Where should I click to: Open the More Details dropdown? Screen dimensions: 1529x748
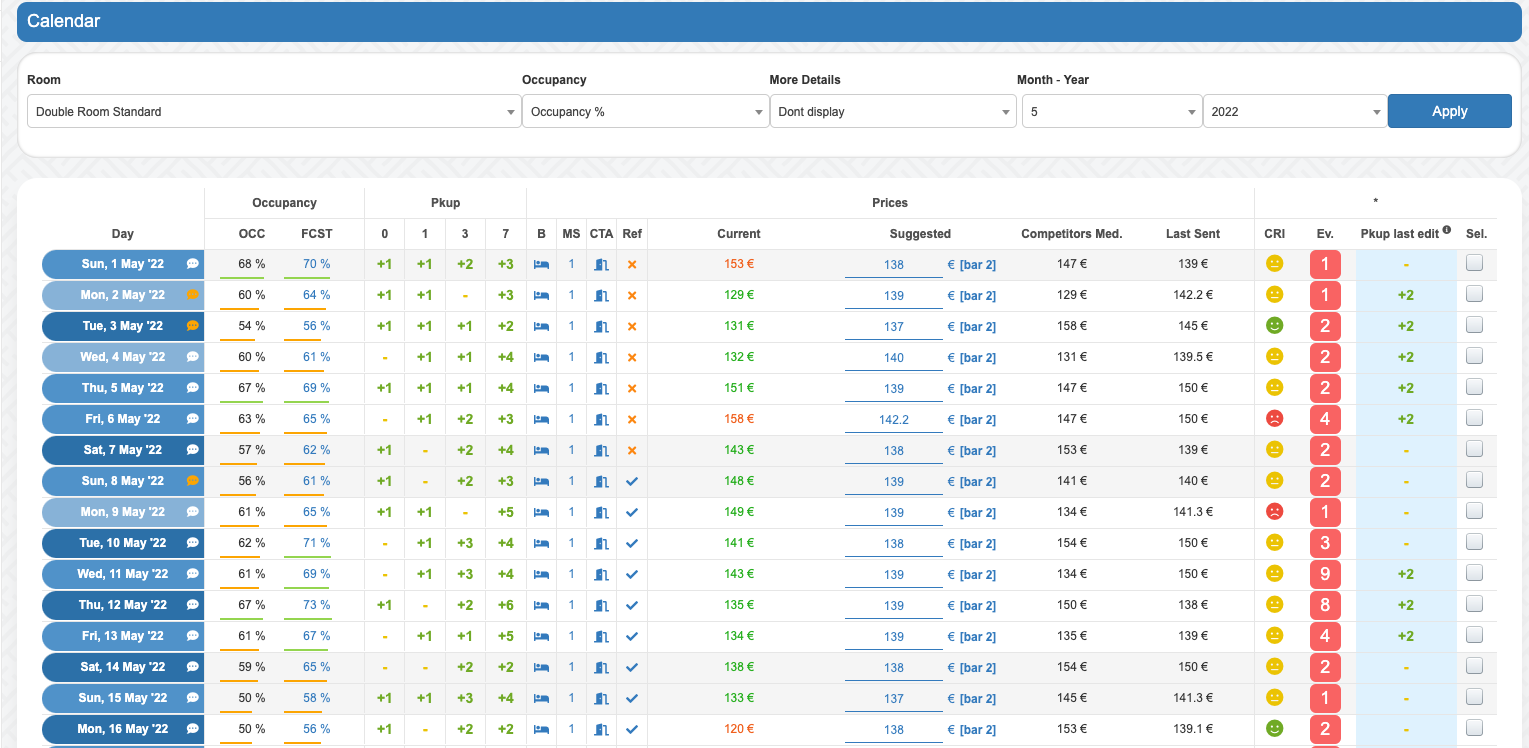click(892, 112)
